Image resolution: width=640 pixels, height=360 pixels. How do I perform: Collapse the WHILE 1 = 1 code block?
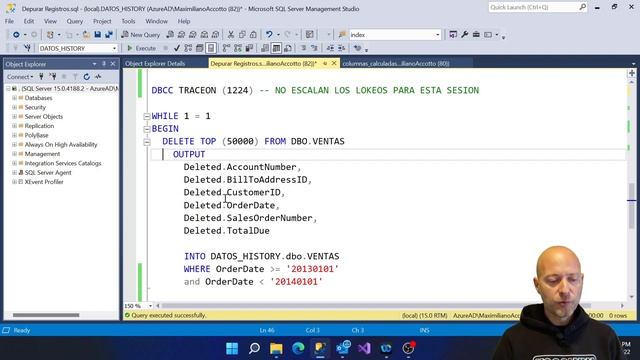pyautogui.click(x=147, y=116)
